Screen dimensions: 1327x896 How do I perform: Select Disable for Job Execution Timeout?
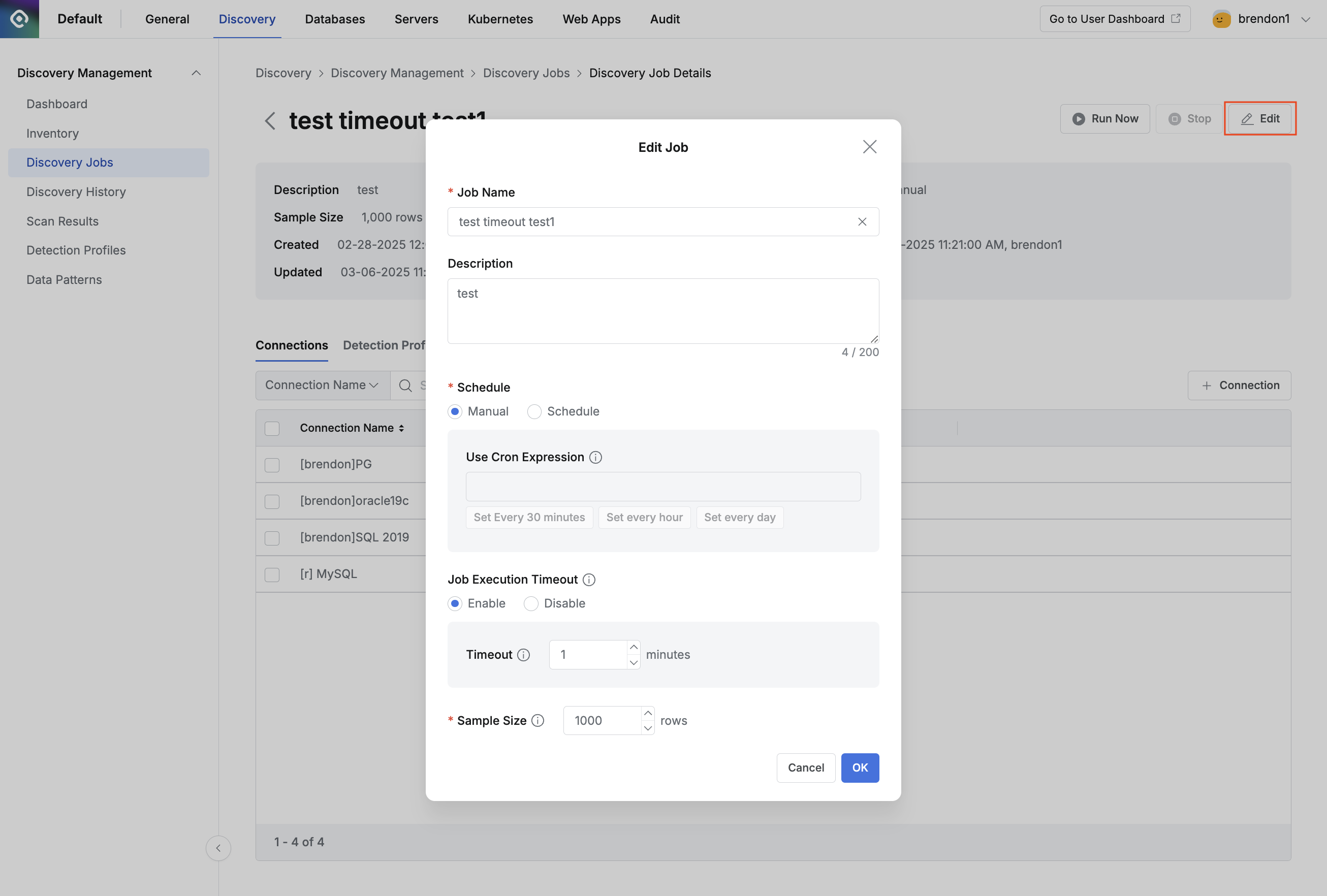coord(531,604)
